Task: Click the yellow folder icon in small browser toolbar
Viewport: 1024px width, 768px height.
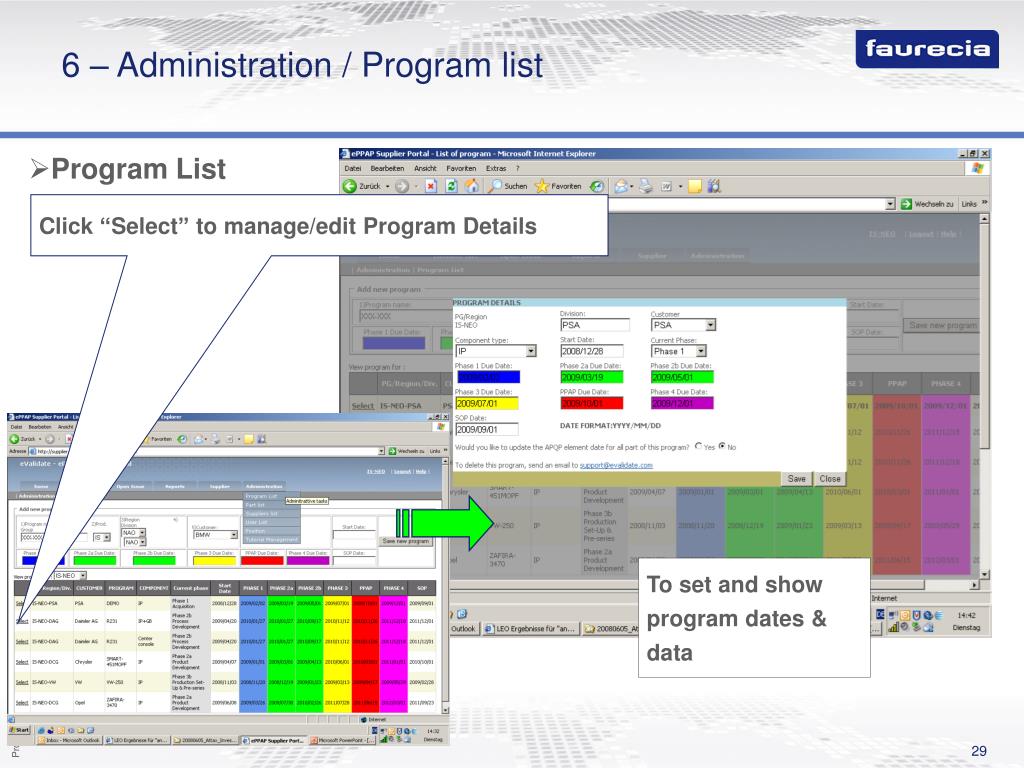Action: 249,439
